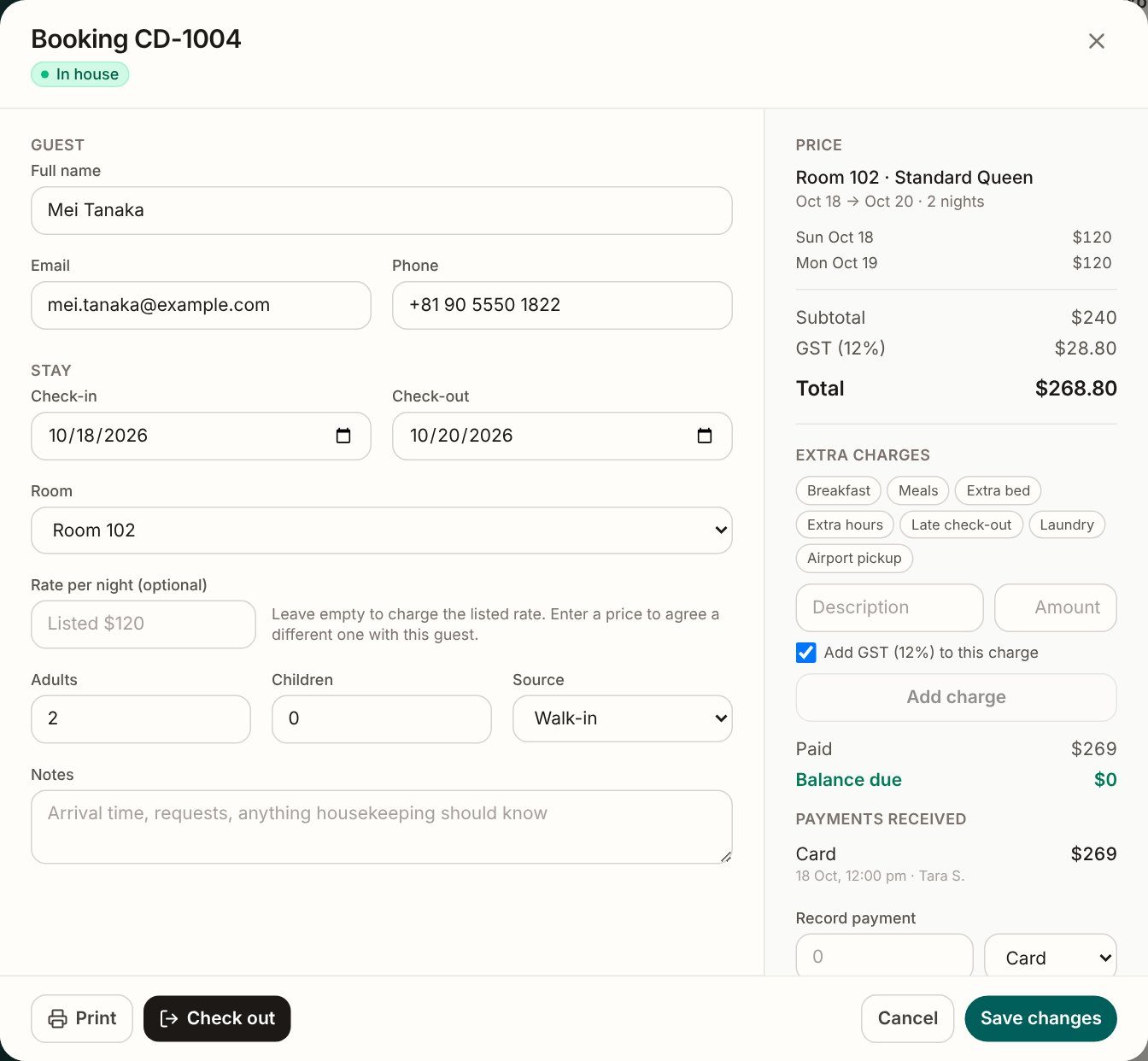Click the Adults count field

coord(141,718)
